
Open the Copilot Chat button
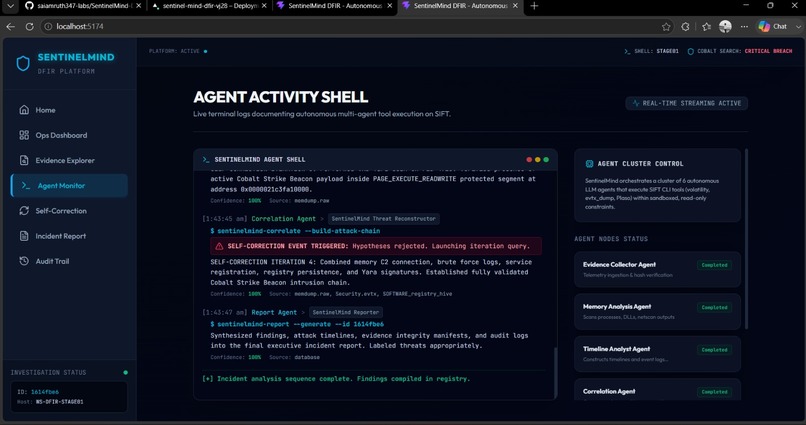tap(773, 27)
